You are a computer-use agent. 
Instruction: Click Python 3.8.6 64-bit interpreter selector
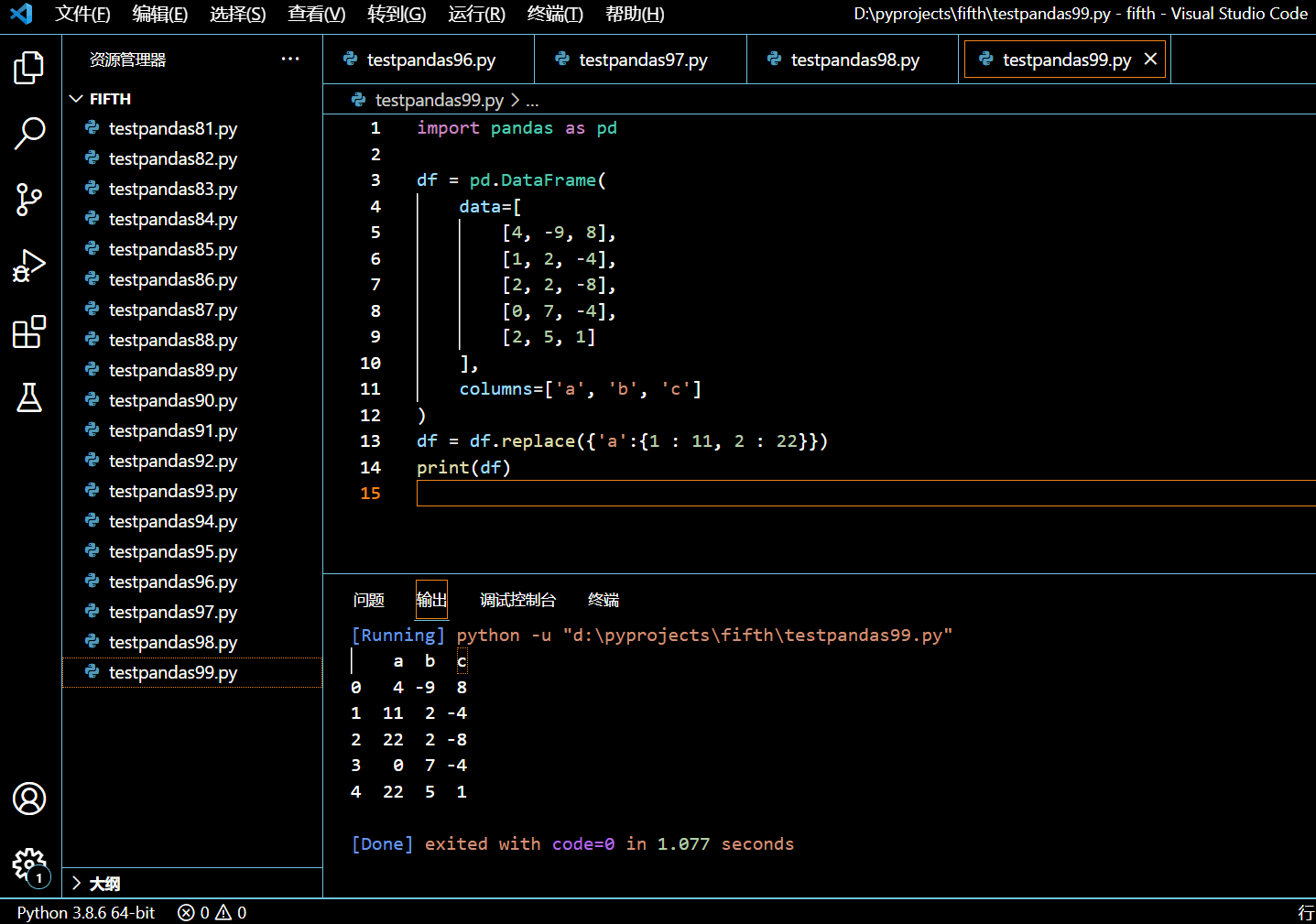click(x=86, y=913)
